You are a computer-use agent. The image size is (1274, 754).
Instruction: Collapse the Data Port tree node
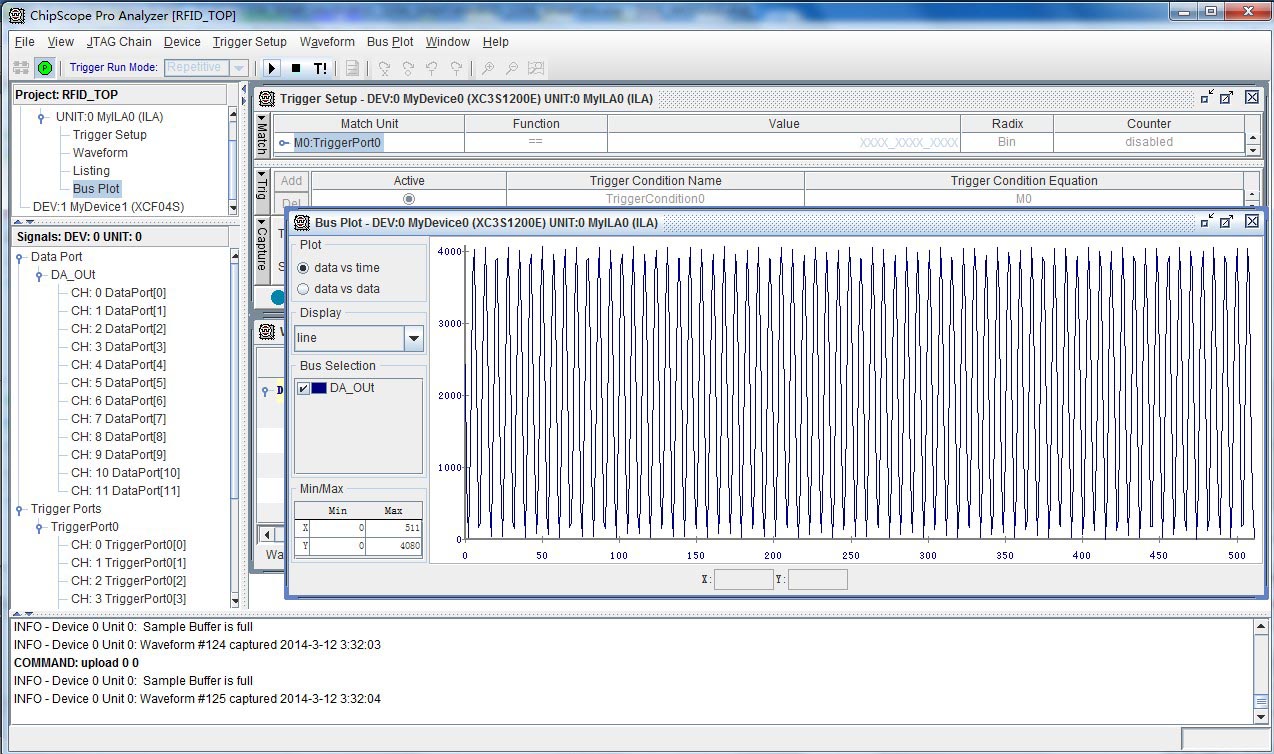tap(19, 257)
